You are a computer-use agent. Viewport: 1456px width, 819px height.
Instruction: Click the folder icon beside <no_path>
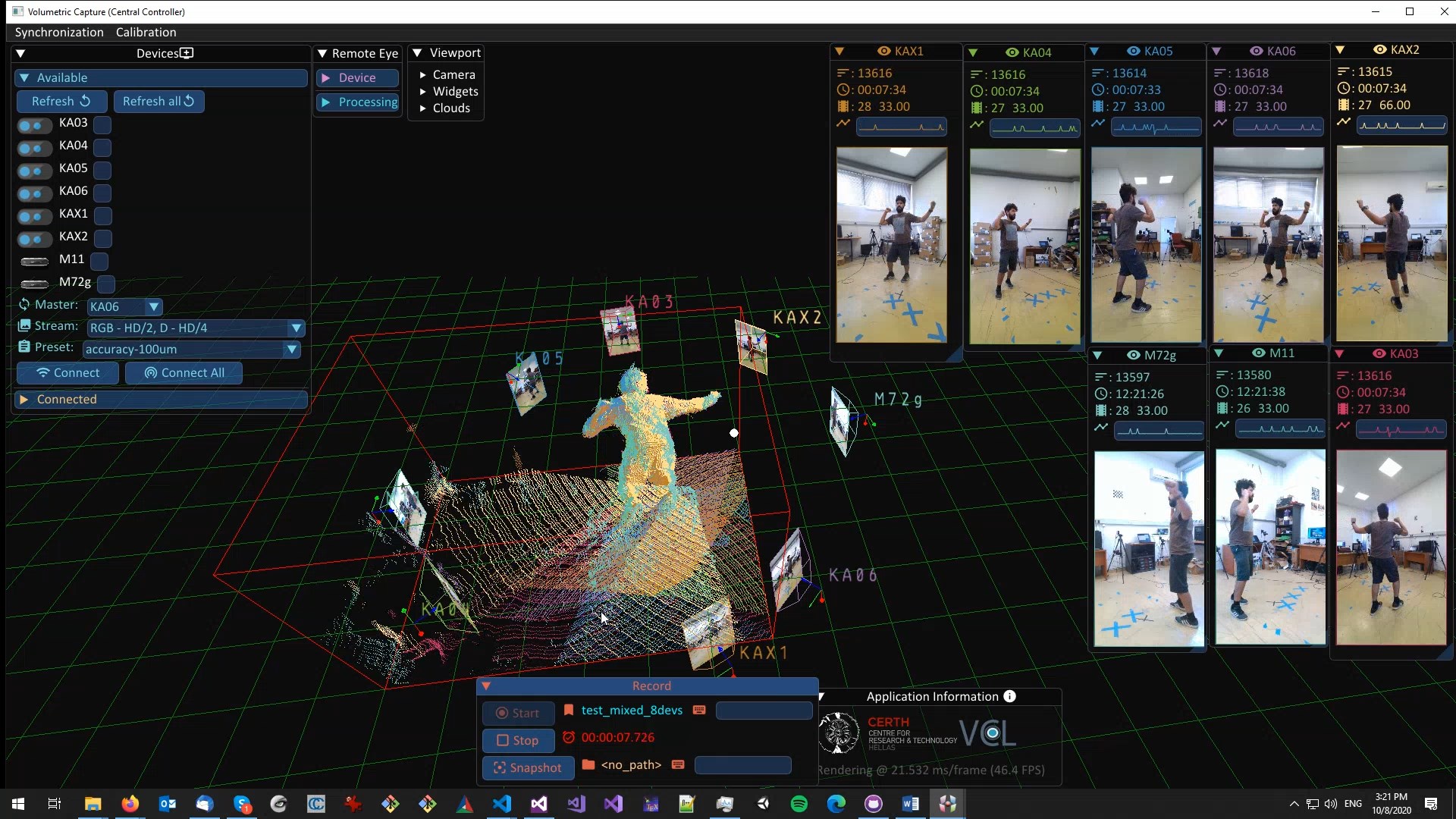588,764
